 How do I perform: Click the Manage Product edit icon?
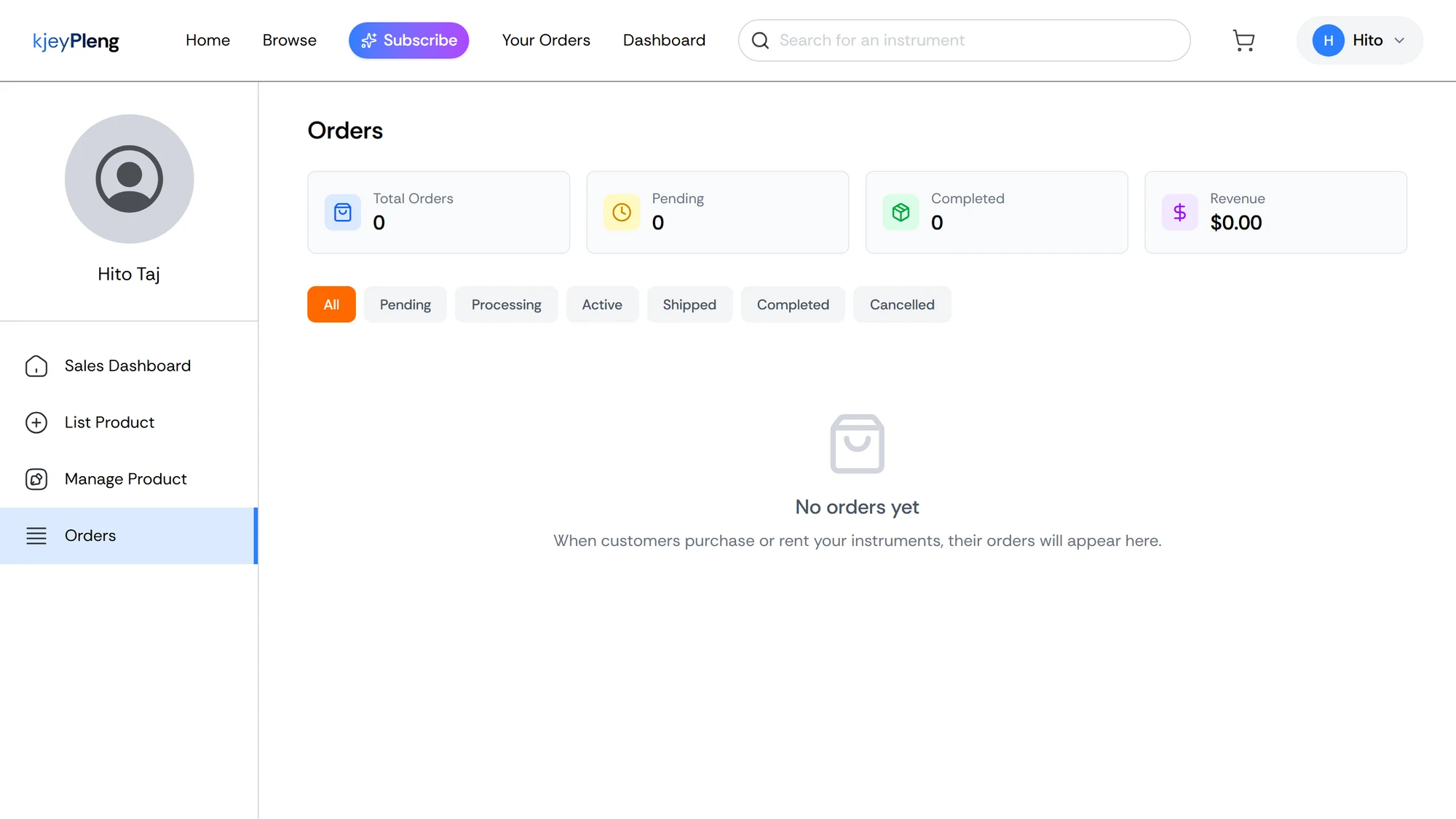(x=36, y=479)
